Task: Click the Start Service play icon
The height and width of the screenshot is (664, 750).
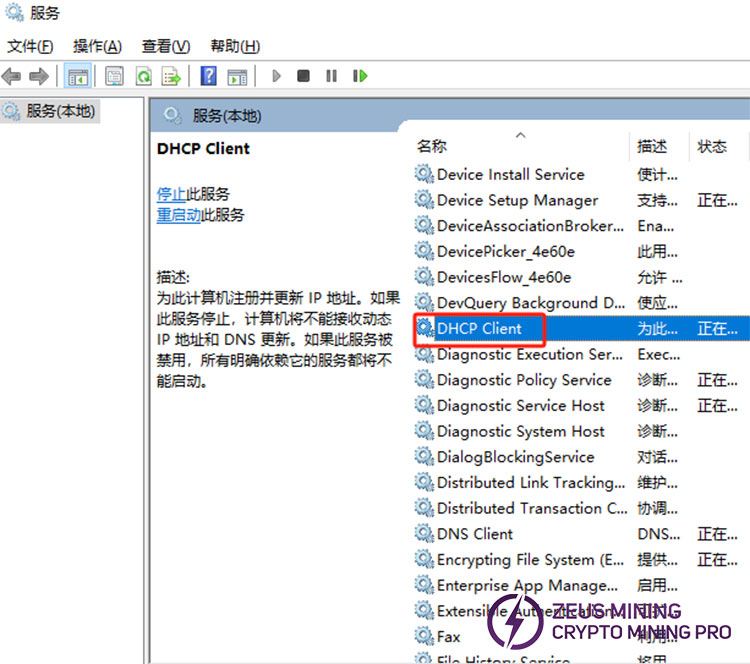Action: click(276, 76)
